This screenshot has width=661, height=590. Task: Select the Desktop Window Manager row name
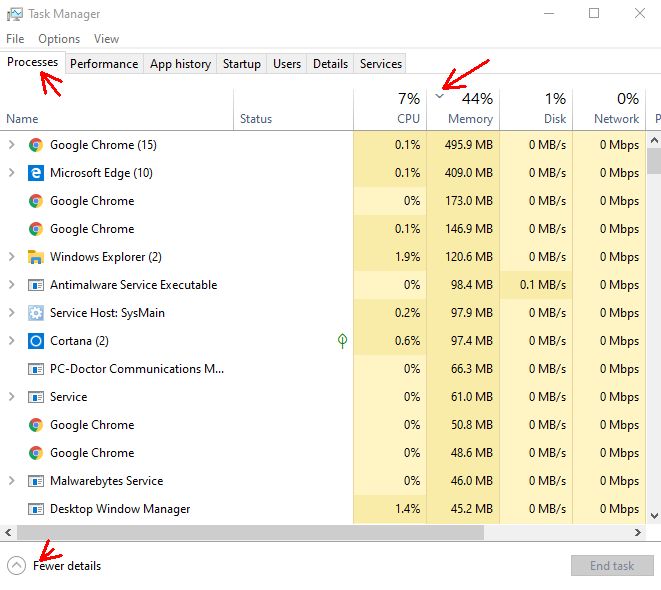click(x=120, y=509)
